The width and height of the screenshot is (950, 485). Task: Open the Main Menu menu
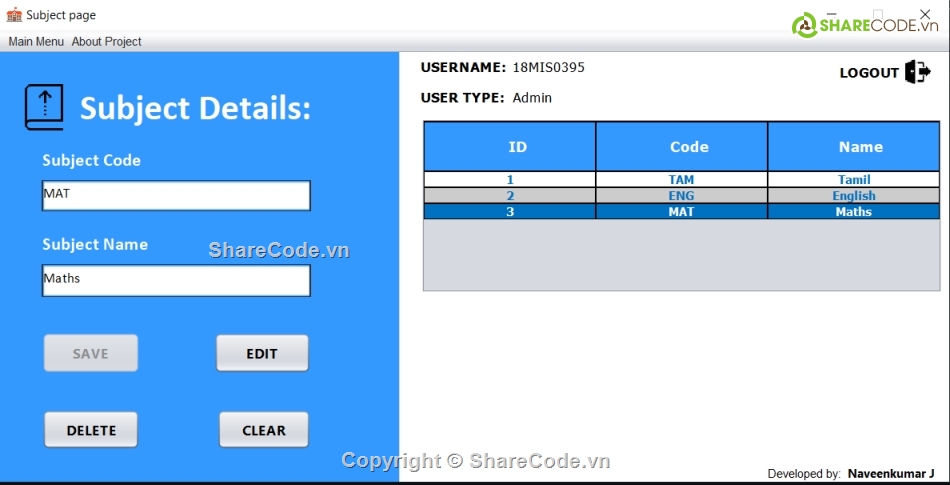coord(36,42)
